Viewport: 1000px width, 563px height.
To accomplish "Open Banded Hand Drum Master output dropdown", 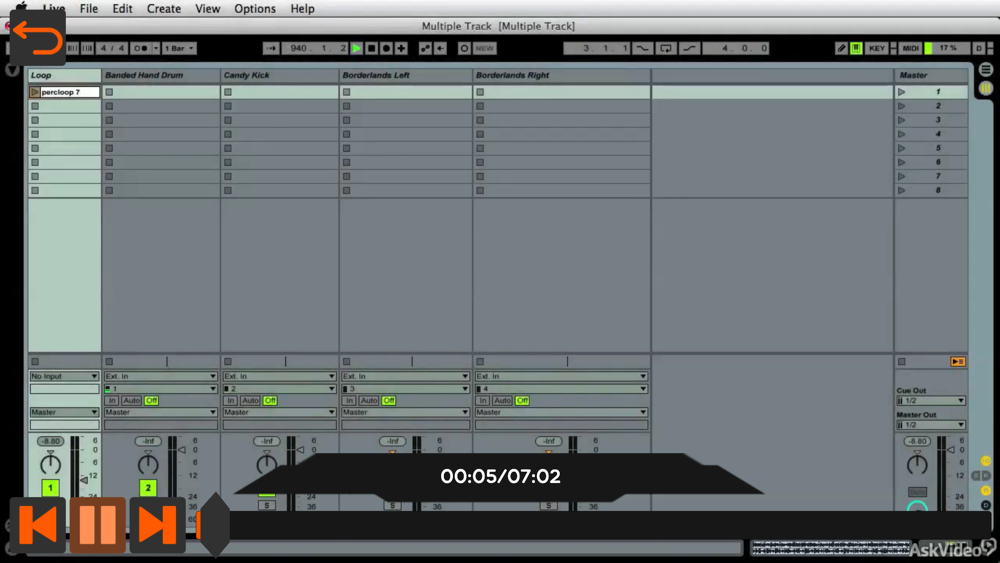I will (161, 413).
